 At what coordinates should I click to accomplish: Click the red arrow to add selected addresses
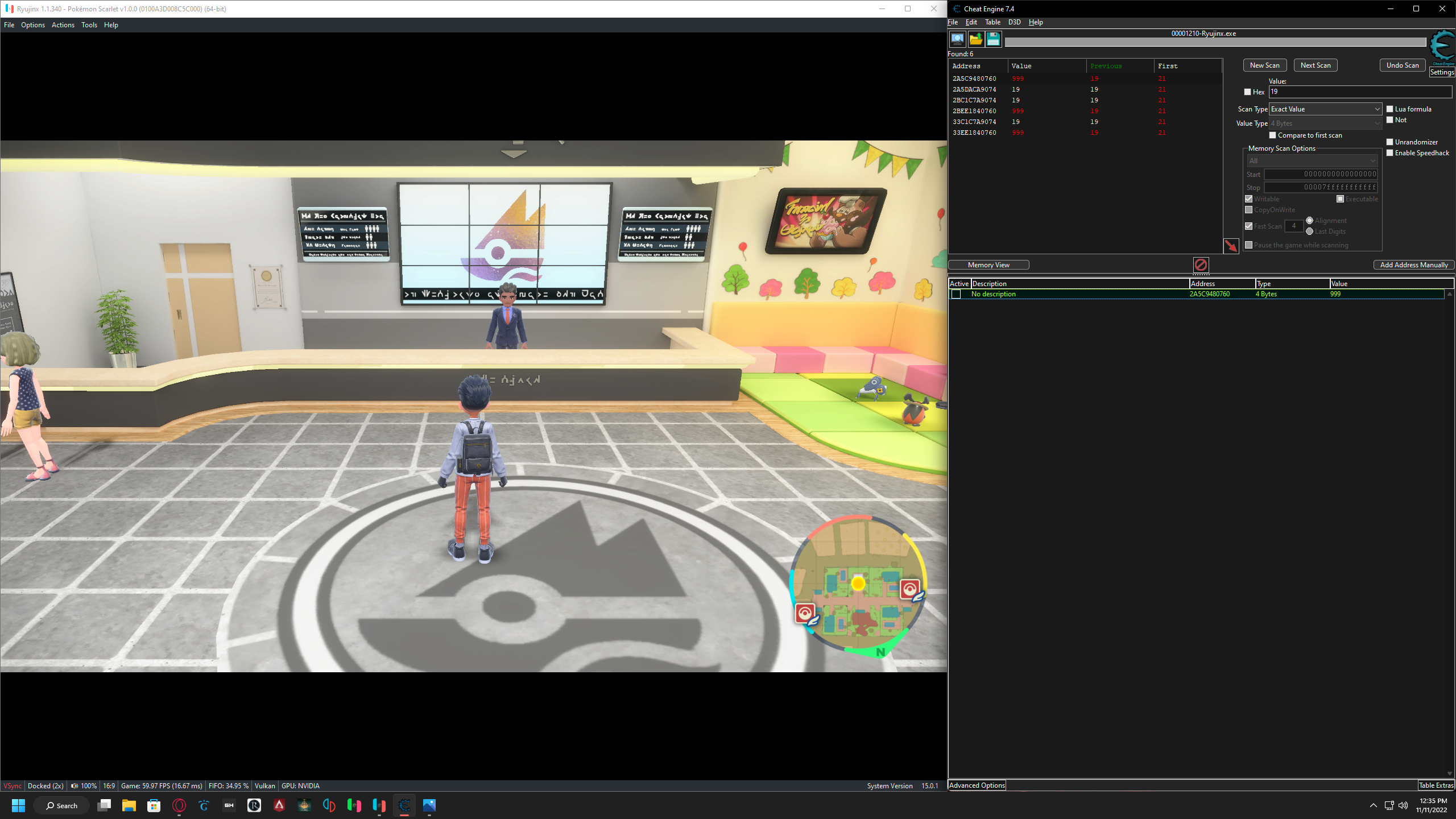pyautogui.click(x=1231, y=246)
